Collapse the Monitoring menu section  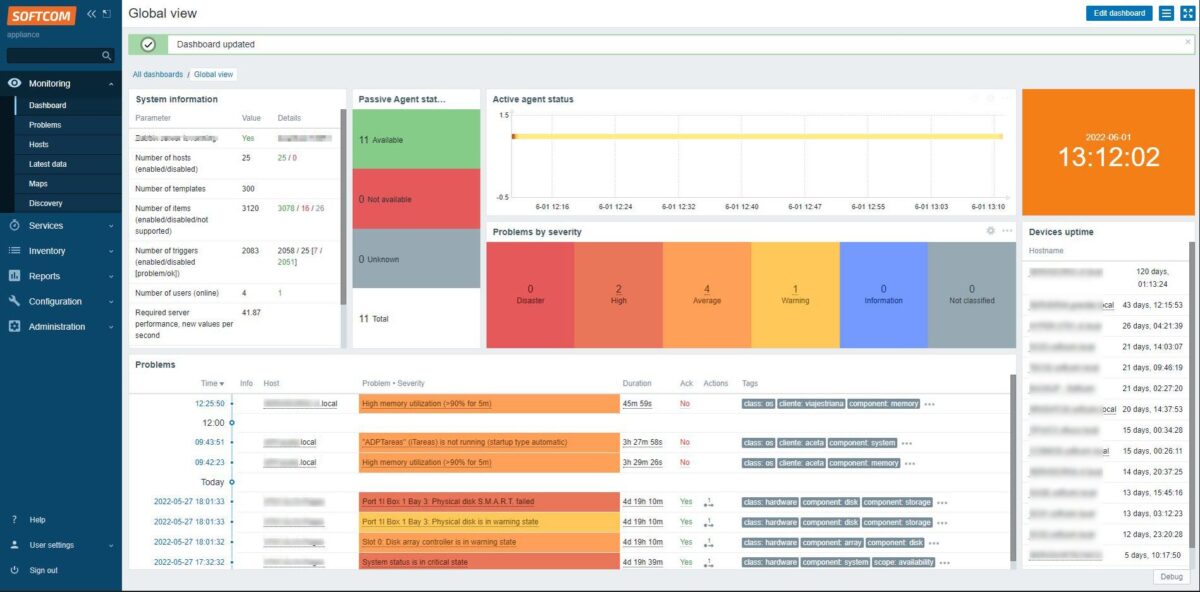tap(111, 84)
